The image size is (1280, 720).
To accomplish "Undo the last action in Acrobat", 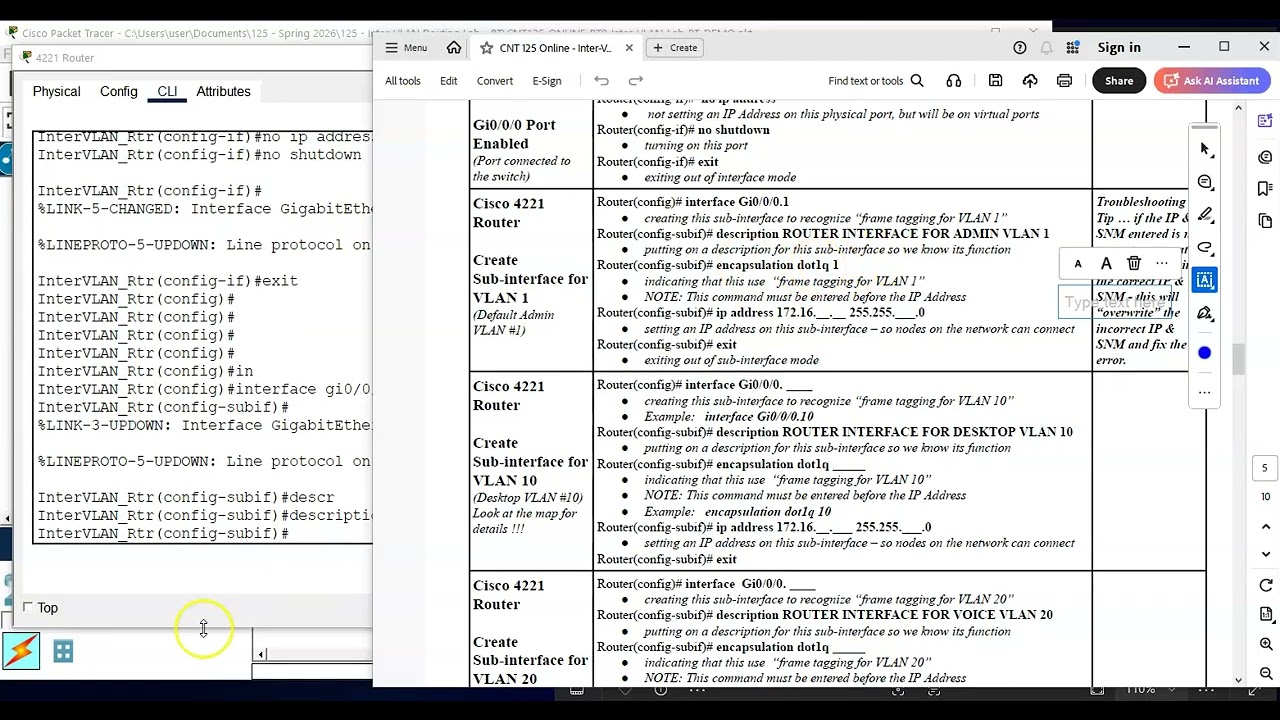I will (x=601, y=81).
